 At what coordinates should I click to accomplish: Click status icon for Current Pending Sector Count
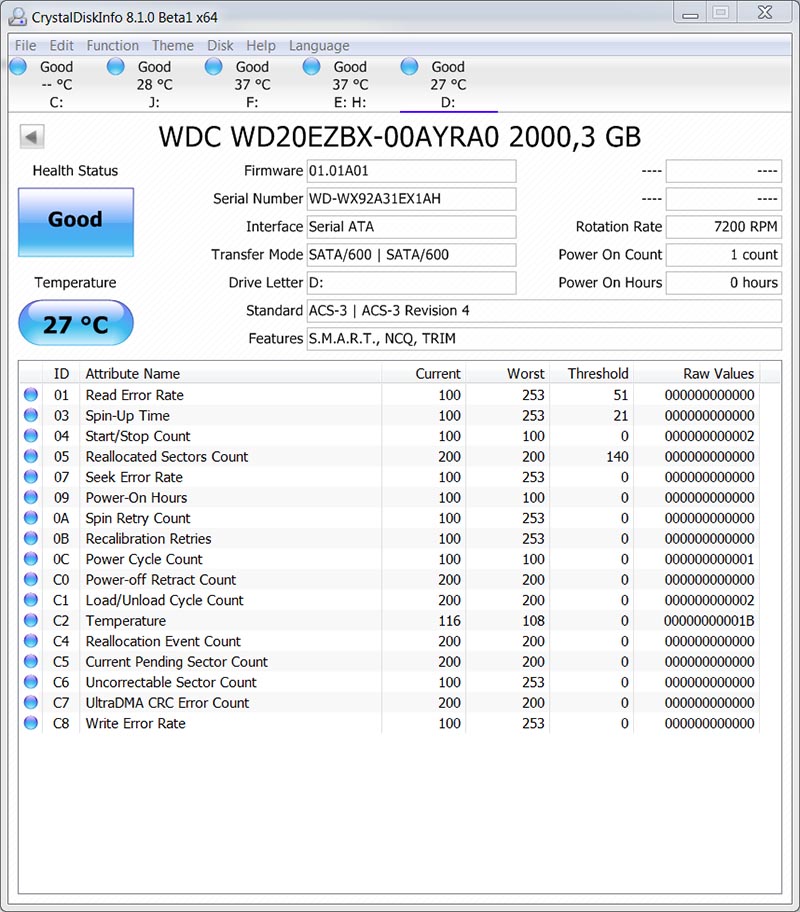coord(31,661)
